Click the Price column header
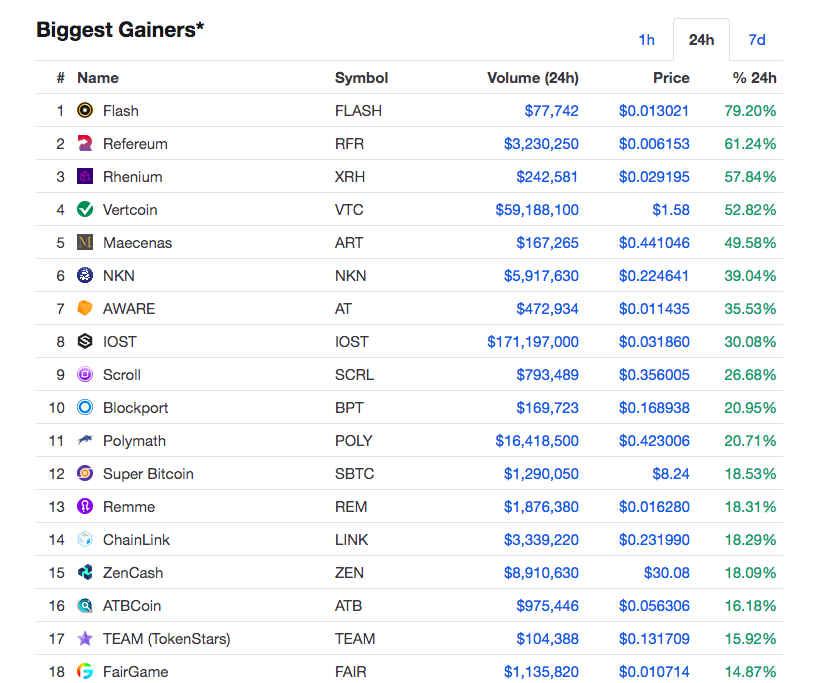Screen dimensions: 836x683 tap(671, 78)
